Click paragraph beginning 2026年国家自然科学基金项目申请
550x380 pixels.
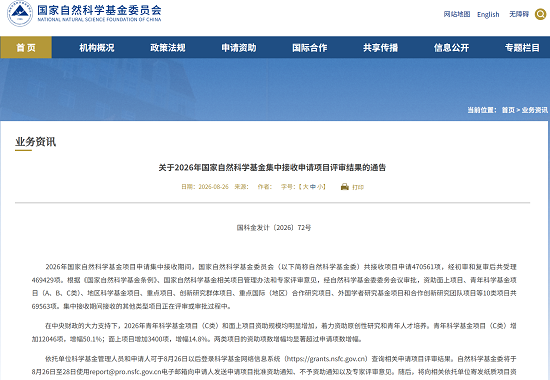(x=274, y=286)
